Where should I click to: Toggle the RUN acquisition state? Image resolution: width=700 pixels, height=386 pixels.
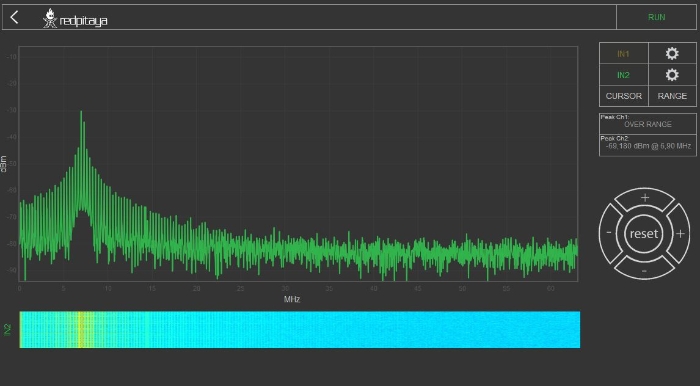(656, 17)
